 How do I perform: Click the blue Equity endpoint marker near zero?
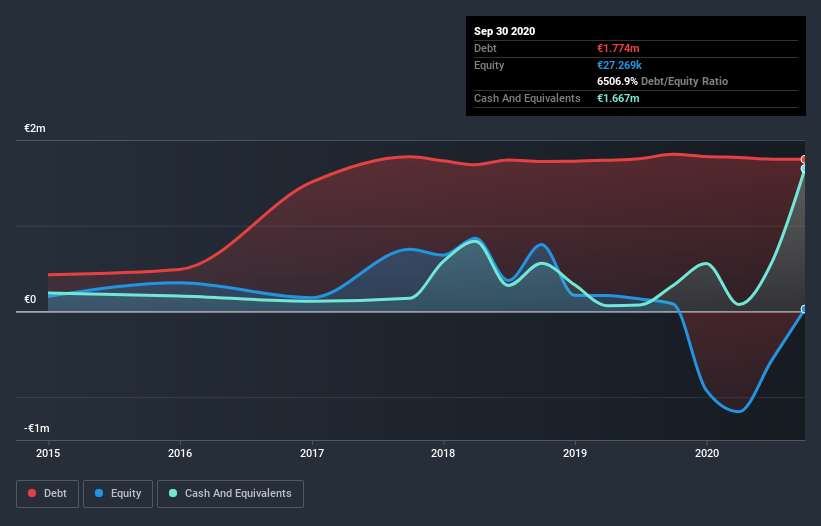[x=804, y=310]
